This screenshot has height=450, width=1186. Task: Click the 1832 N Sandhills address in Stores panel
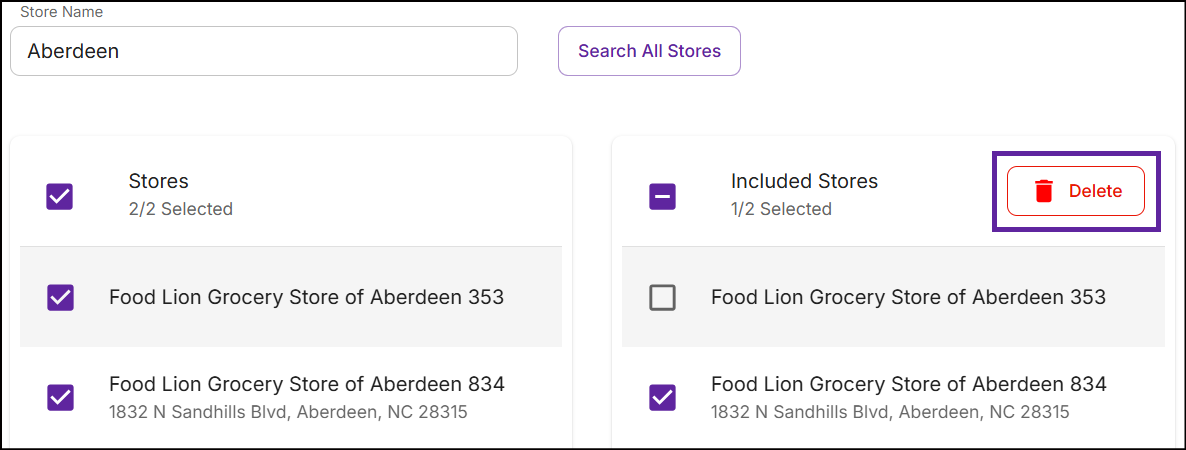pos(288,413)
